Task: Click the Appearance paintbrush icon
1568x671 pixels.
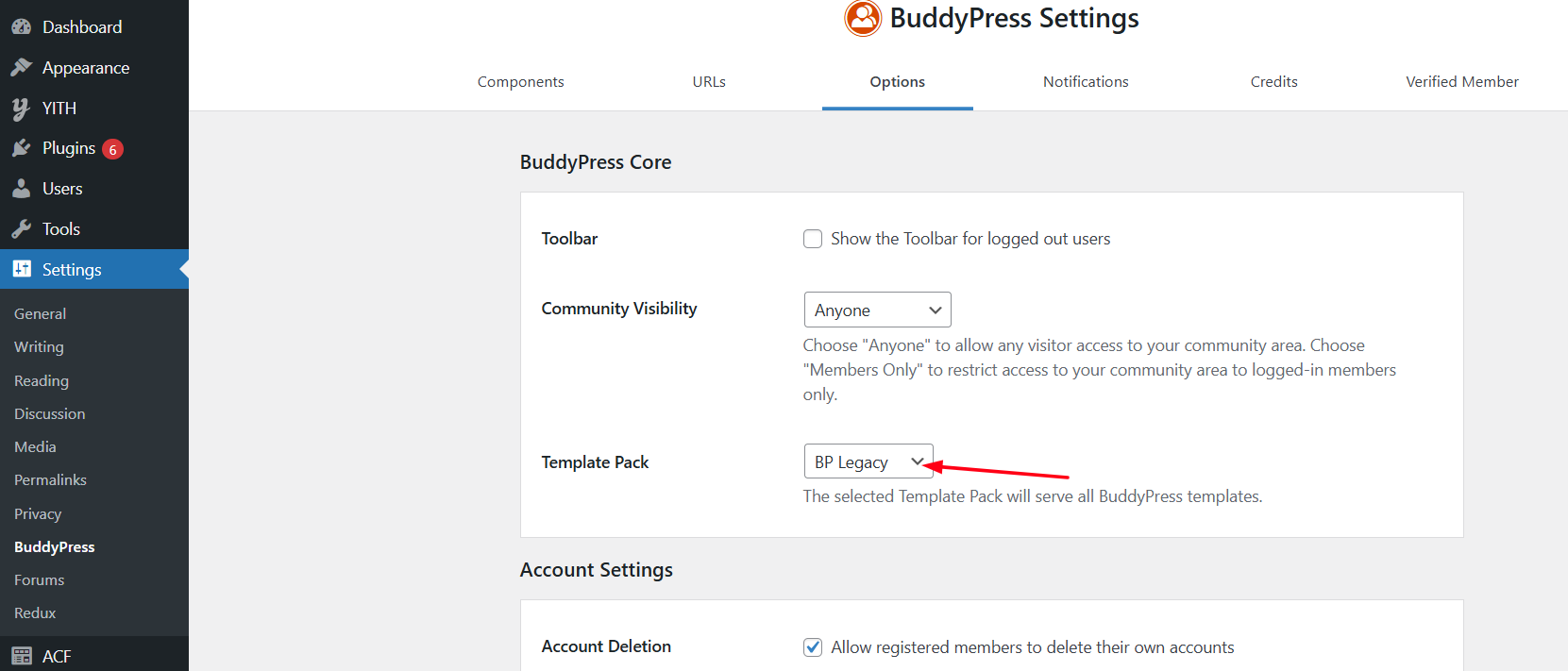Action: 21,68
